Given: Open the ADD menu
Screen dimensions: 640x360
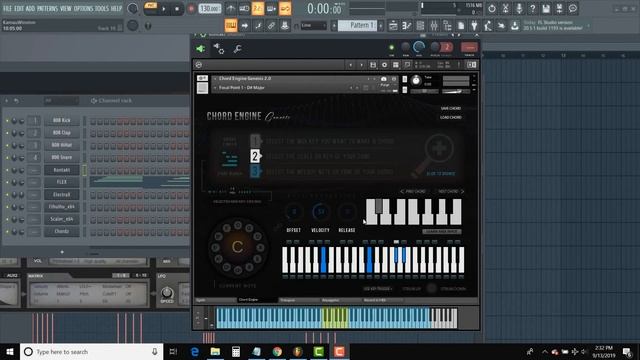Looking at the screenshot, I should tap(30, 8).
